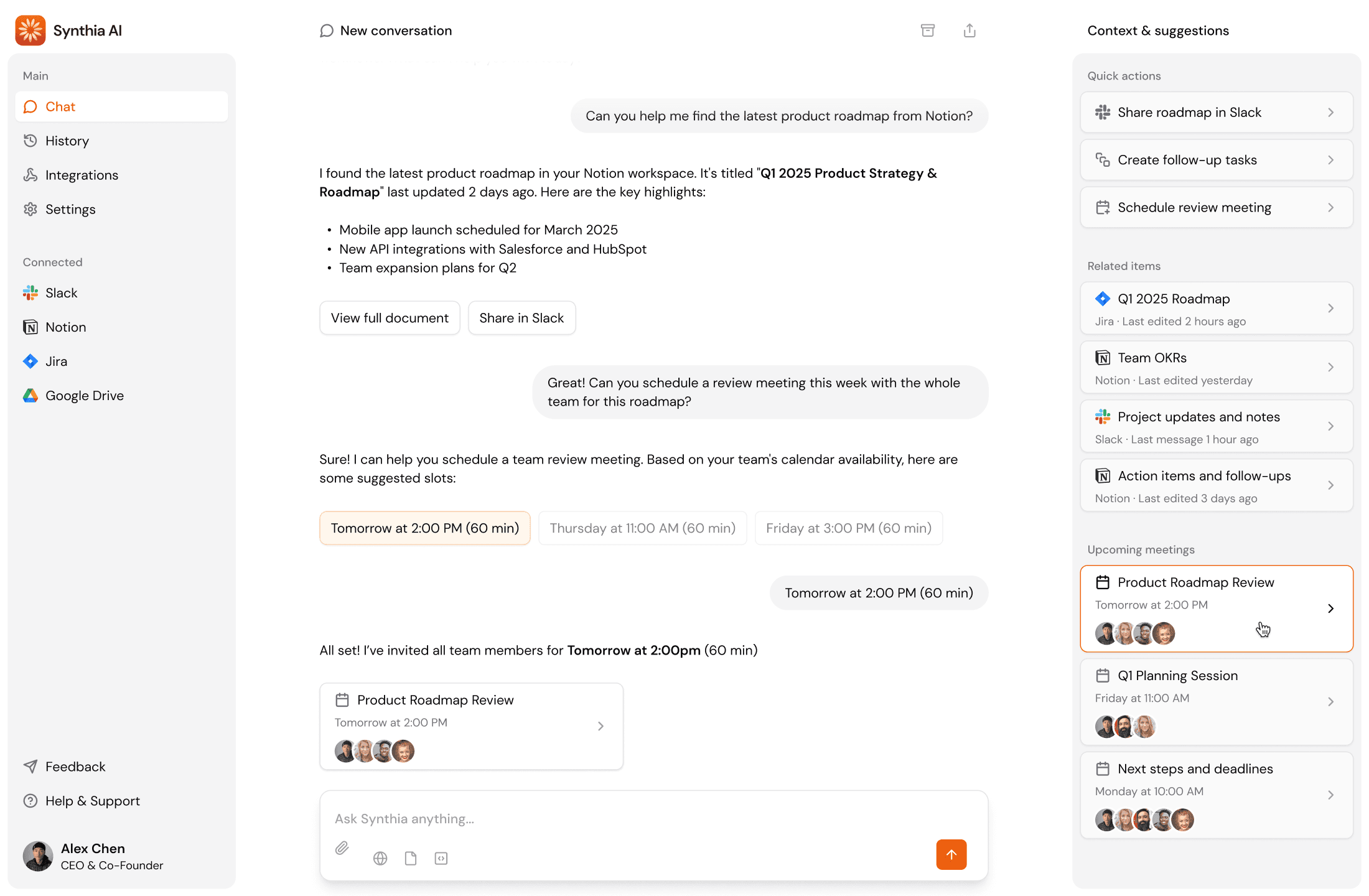Expand the Q1 2025 Roadmap related item
Viewport: 1369px width, 896px height.
click(1216, 308)
